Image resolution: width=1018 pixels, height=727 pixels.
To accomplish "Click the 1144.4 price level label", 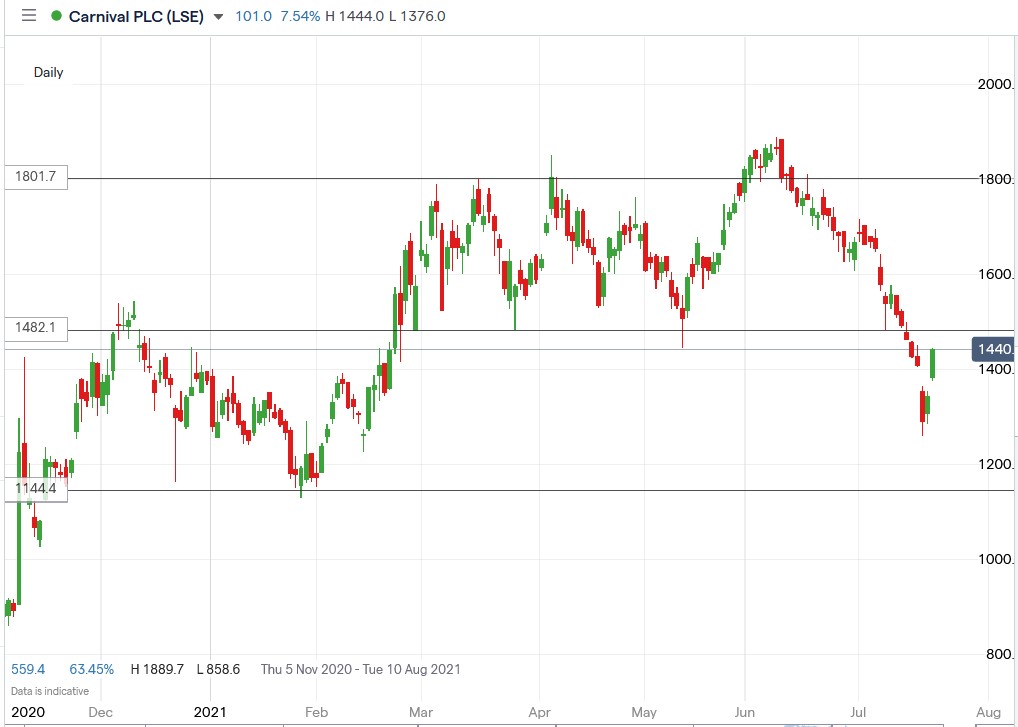I will coord(34,488).
